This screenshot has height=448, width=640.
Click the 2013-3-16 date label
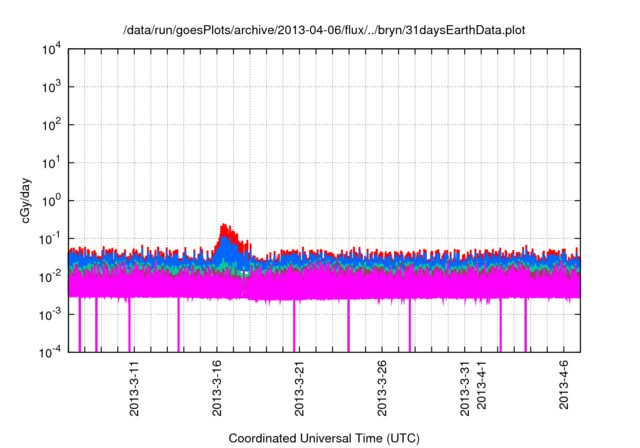217,388
